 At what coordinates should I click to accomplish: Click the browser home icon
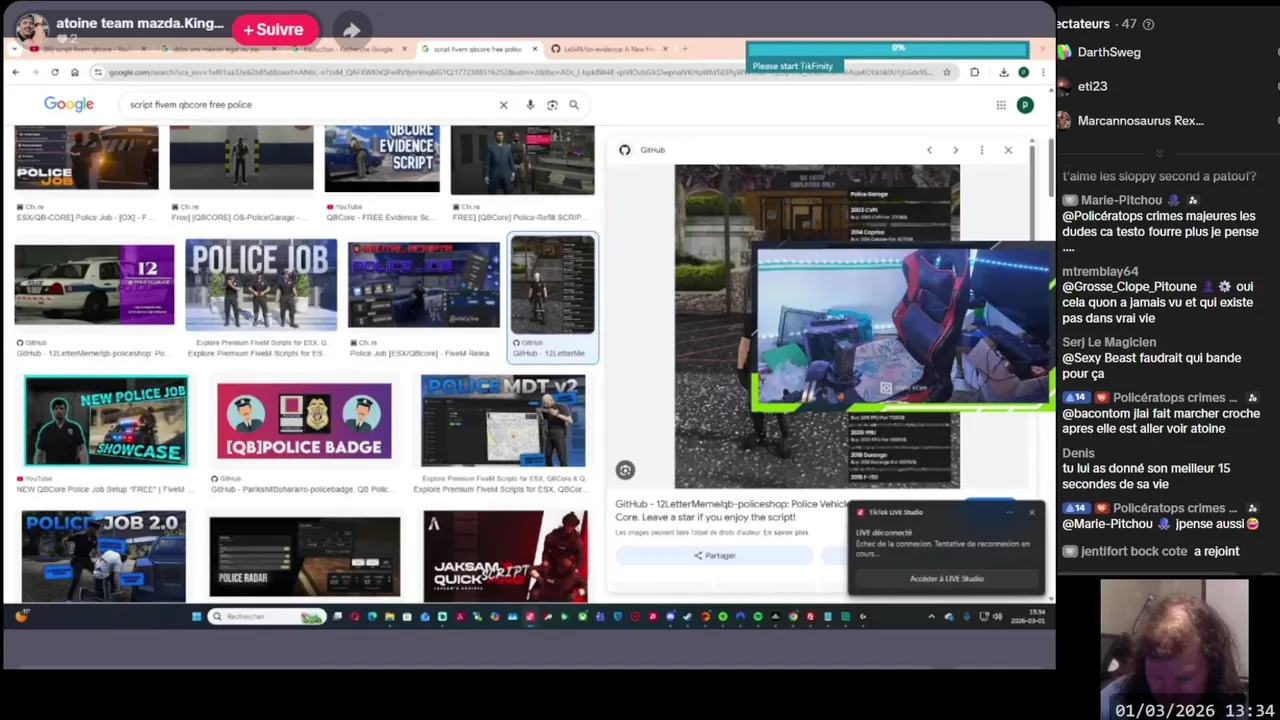pos(74,72)
